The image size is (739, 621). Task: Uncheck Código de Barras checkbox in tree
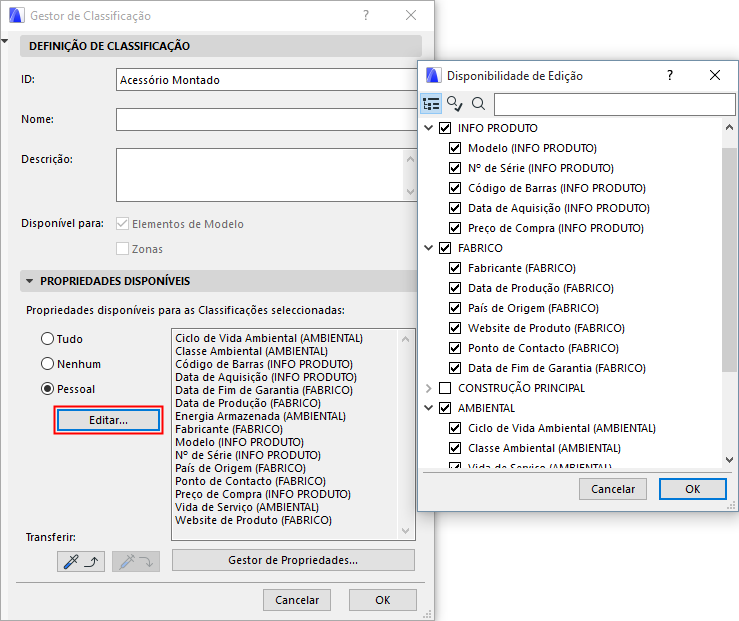(455, 188)
